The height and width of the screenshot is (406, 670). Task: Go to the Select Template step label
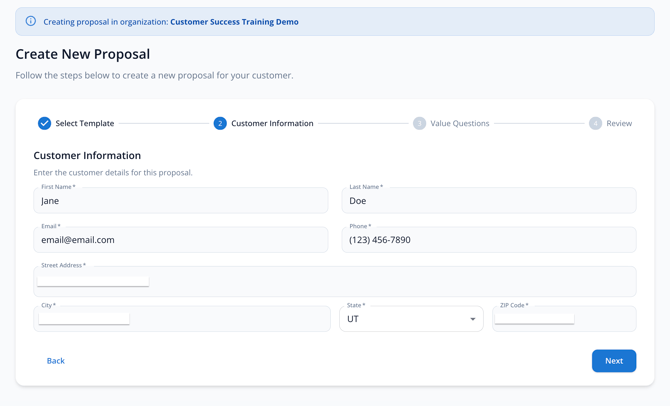(85, 123)
